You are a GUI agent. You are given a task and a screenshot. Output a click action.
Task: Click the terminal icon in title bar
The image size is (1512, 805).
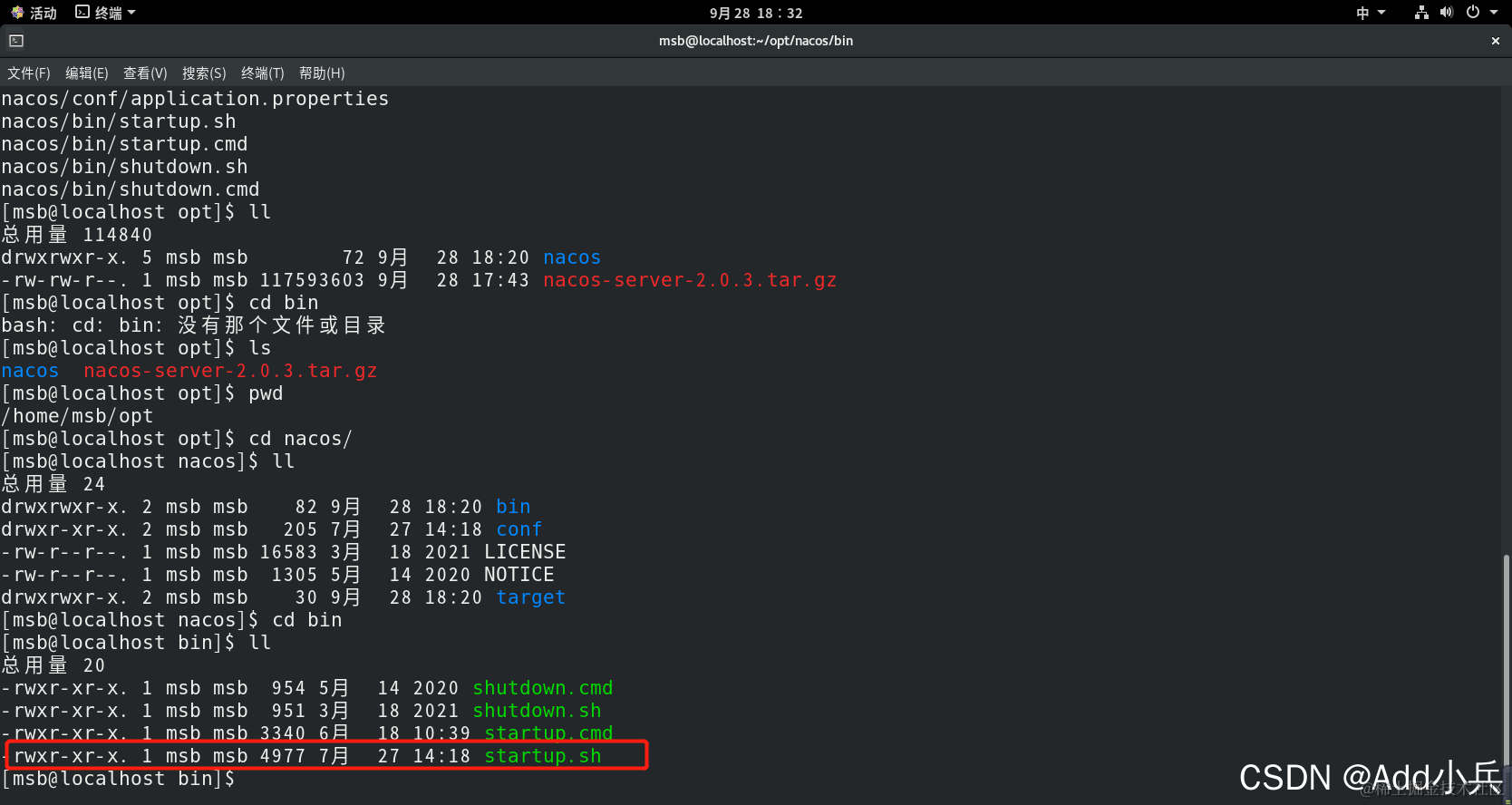pyautogui.click(x=16, y=41)
